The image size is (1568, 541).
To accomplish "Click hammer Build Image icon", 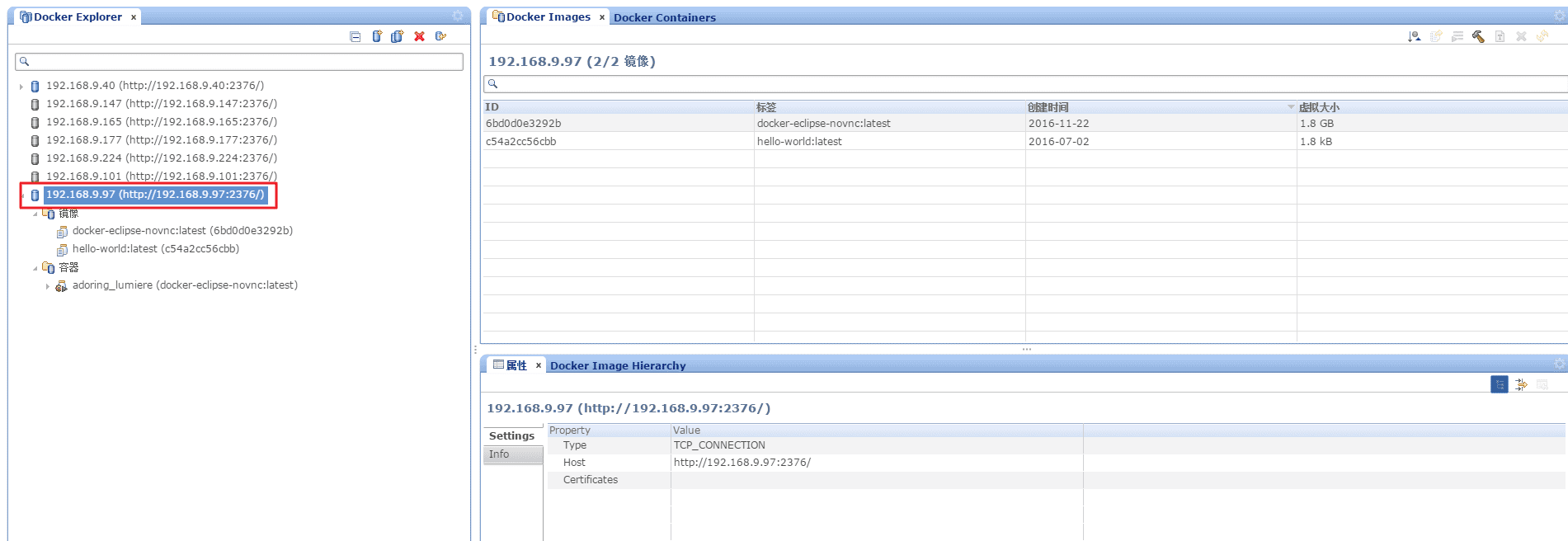I will 1478,36.
